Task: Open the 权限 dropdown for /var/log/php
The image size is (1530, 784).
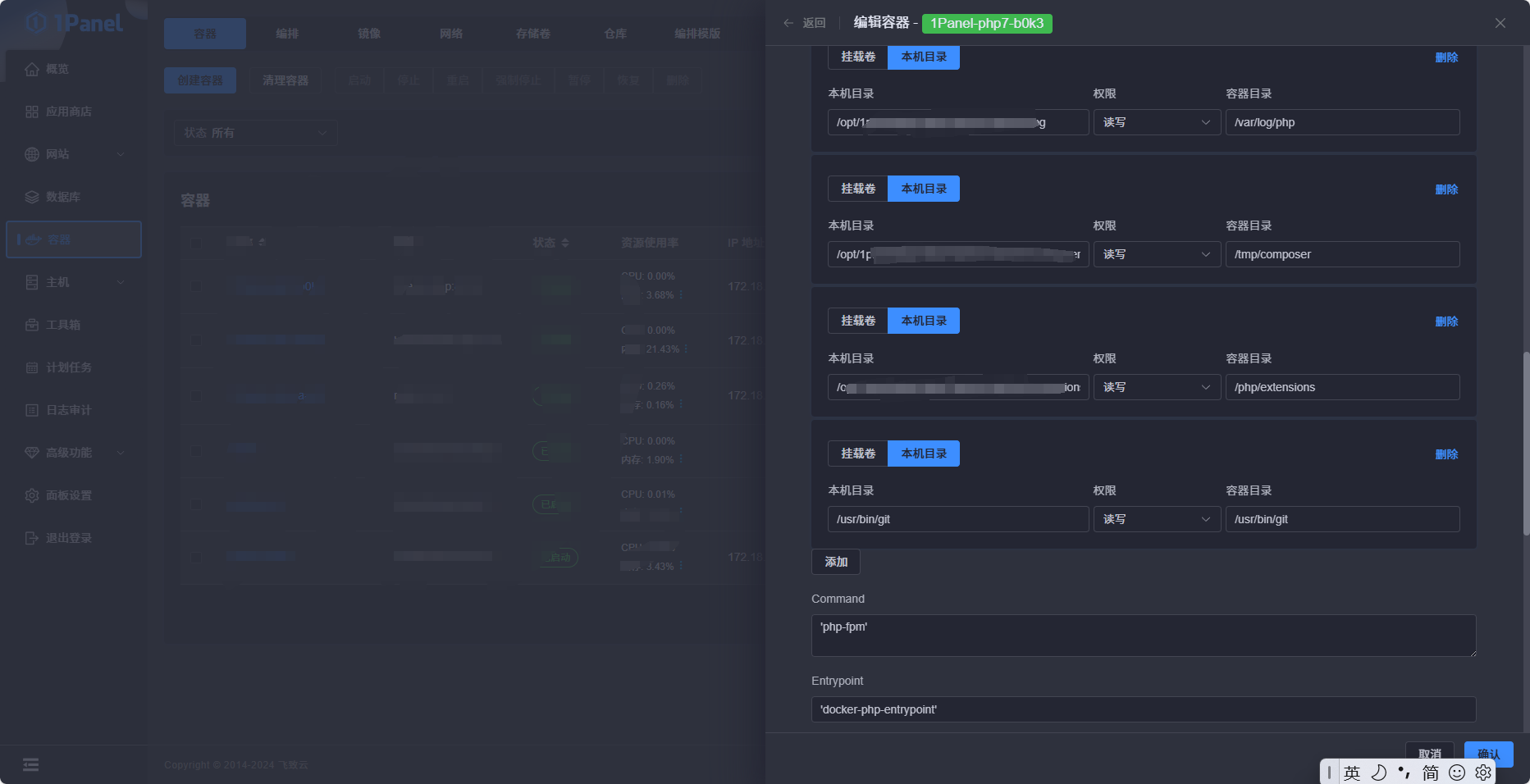Action: click(1157, 122)
